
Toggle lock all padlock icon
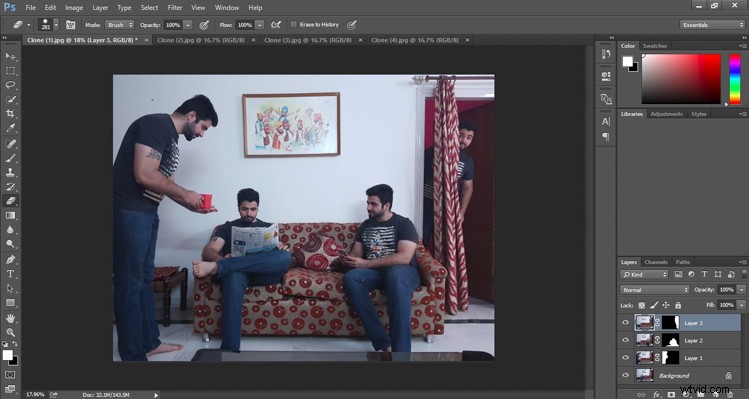678,305
